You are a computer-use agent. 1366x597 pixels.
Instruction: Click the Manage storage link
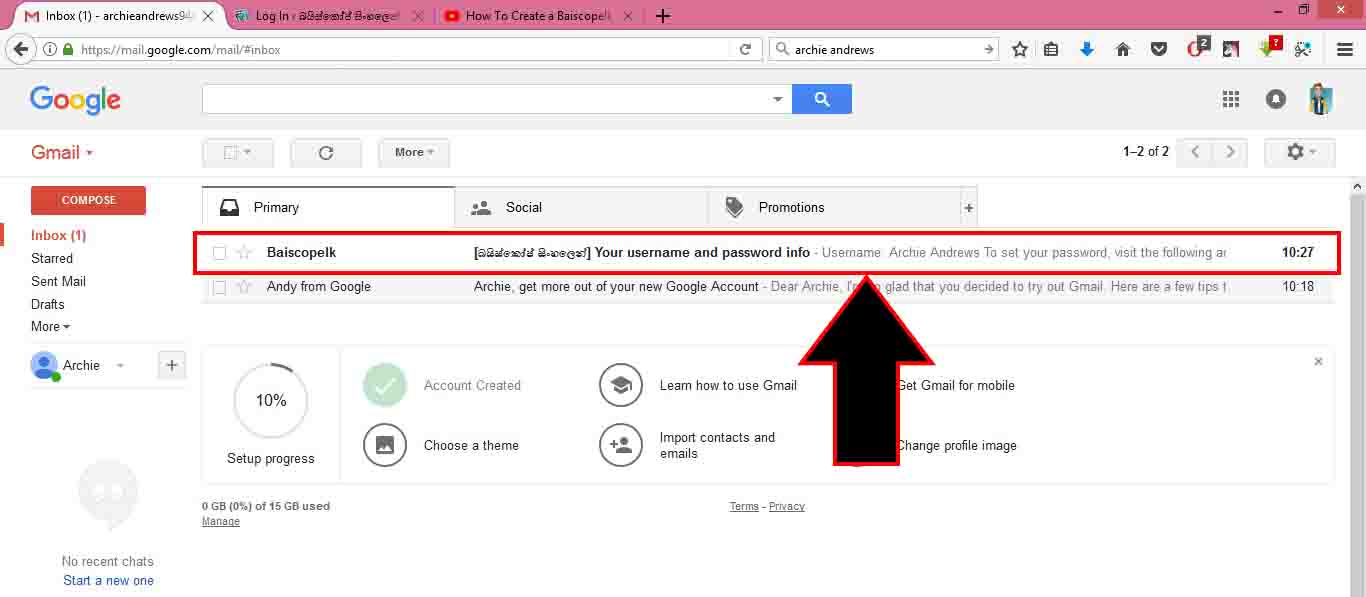(221, 522)
